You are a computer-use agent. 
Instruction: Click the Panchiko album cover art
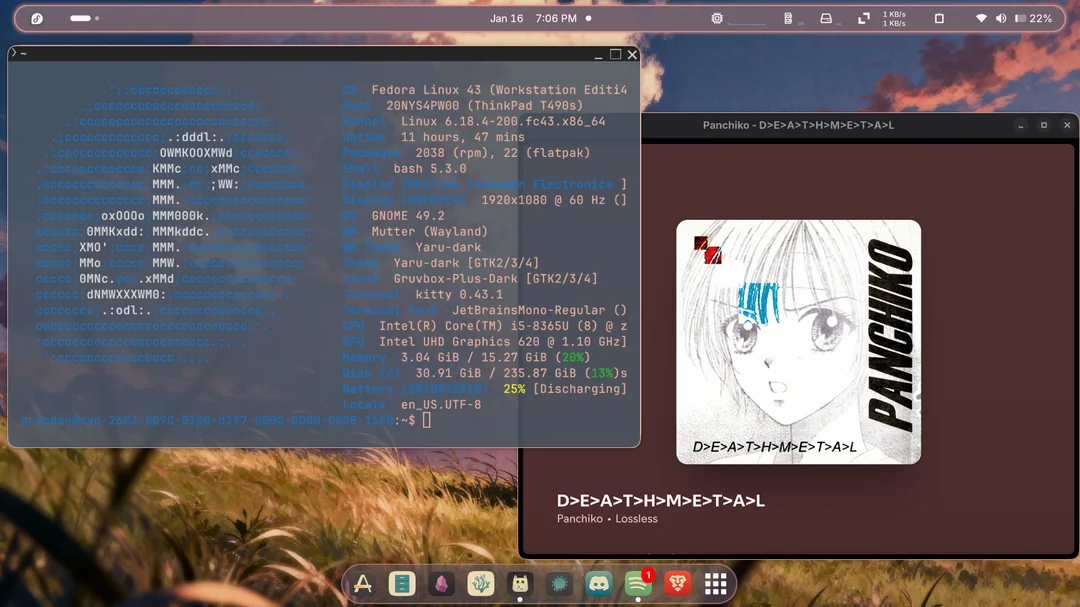798,342
